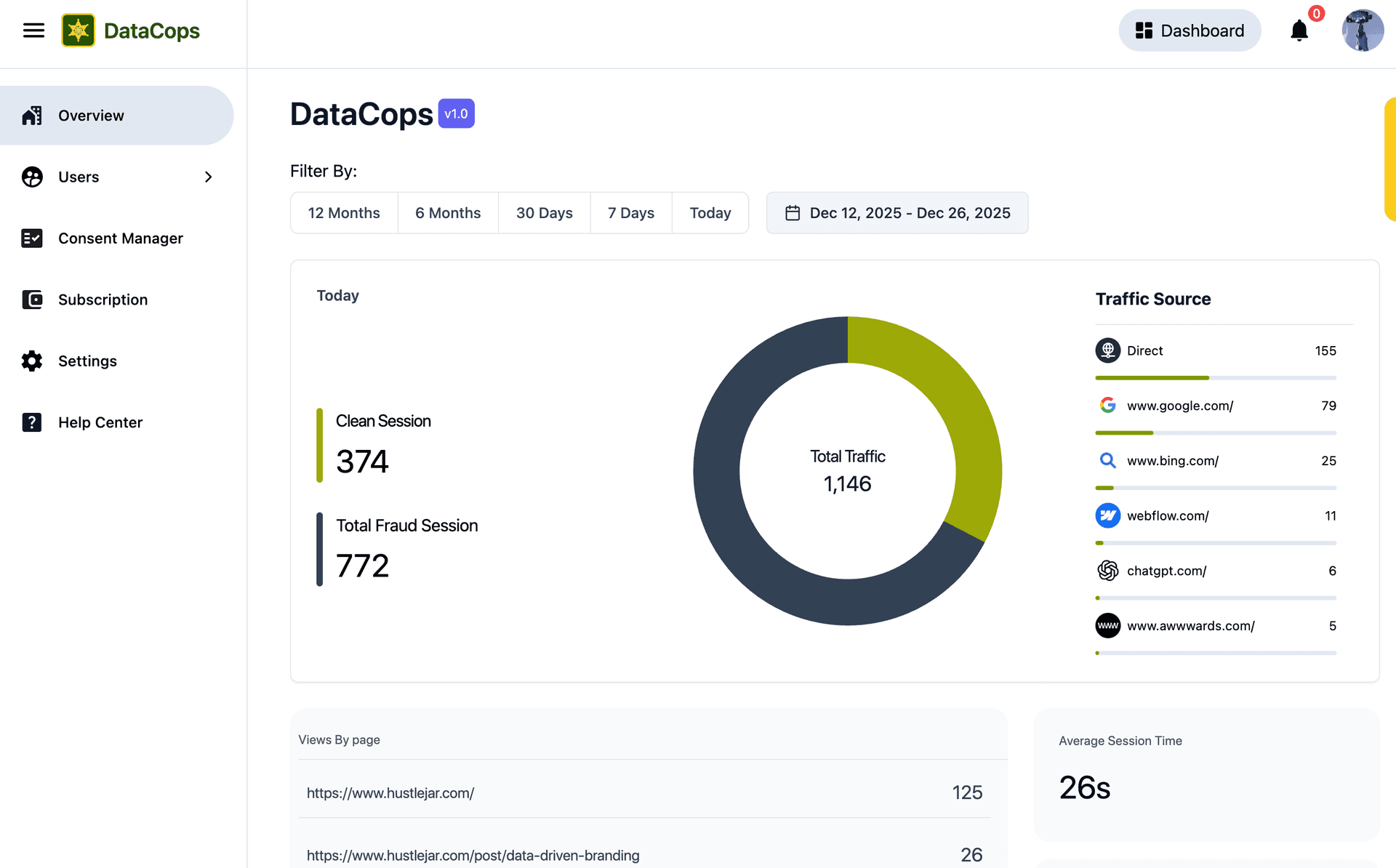Switch filter to Today
The width and height of the screenshot is (1396, 868).
(x=710, y=213)
